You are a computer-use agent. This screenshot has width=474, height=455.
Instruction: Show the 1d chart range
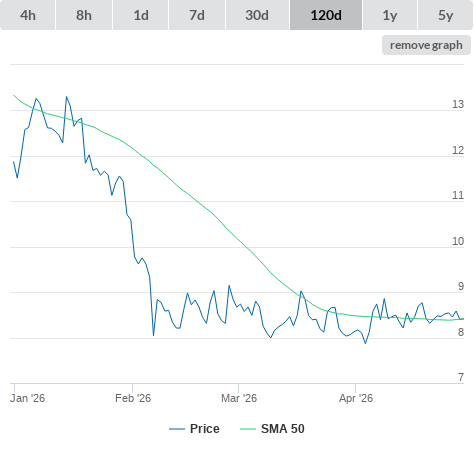click(141, 15)
